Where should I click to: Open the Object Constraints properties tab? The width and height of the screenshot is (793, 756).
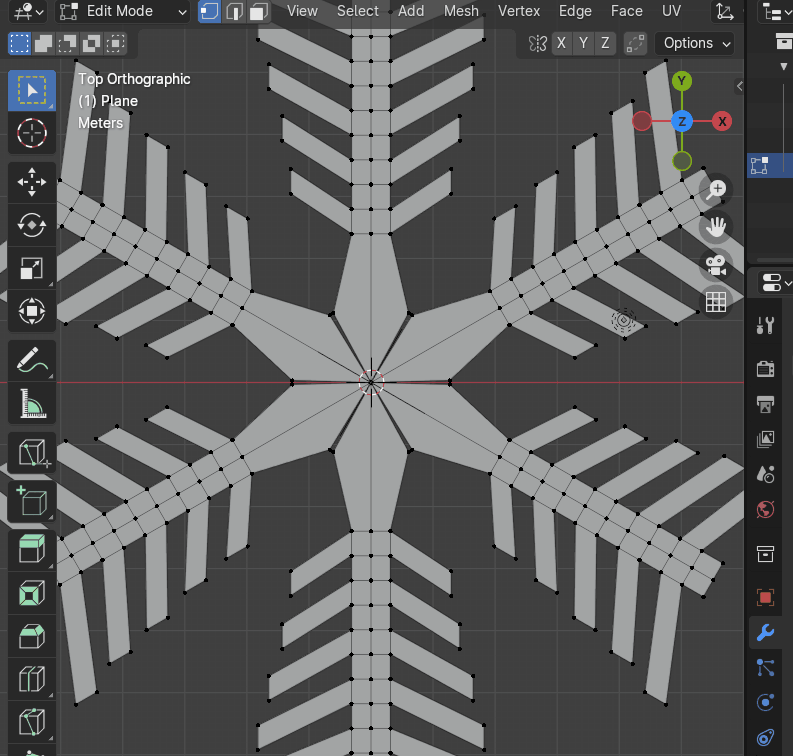(x=765, y=737)
